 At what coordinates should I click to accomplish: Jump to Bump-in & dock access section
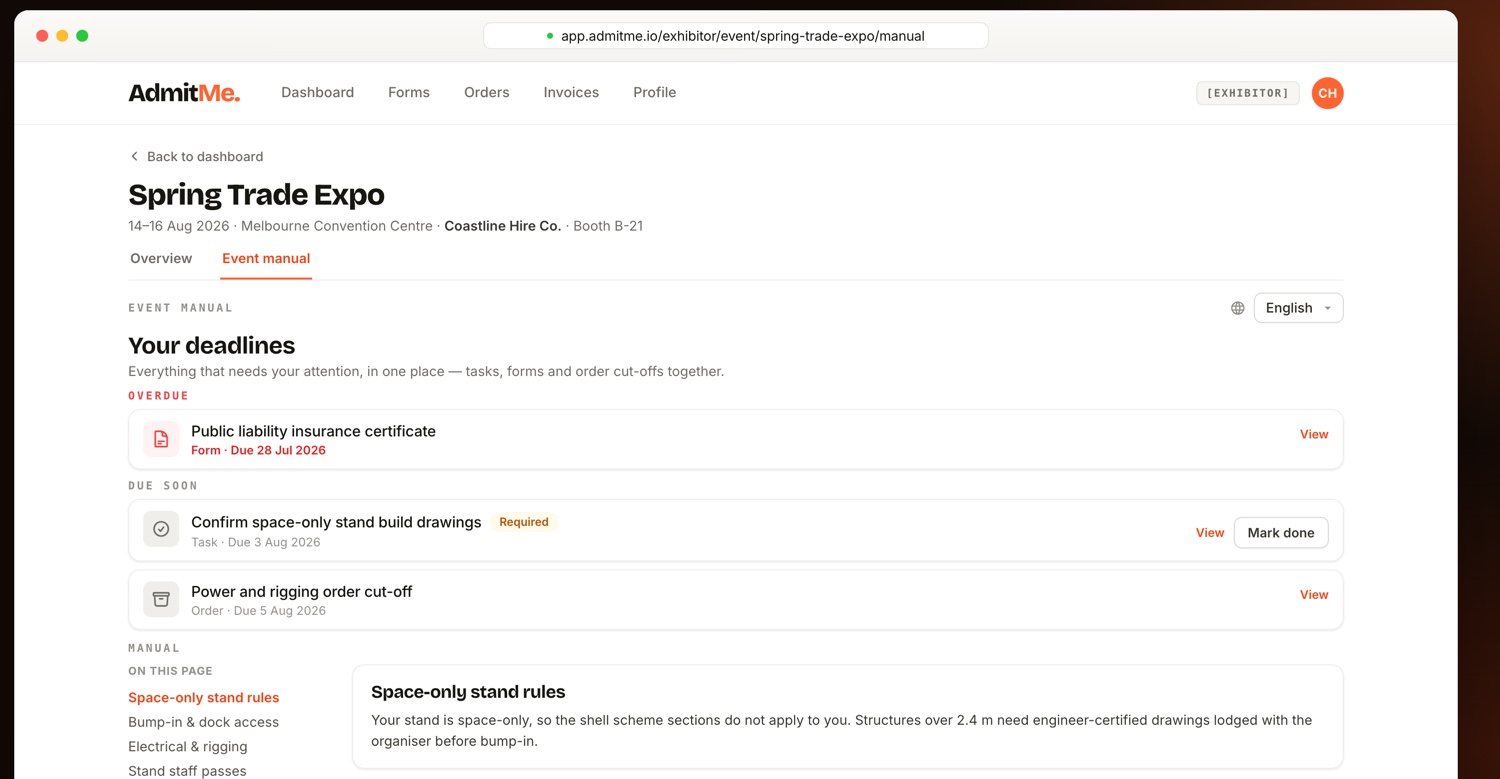(203, 722)
